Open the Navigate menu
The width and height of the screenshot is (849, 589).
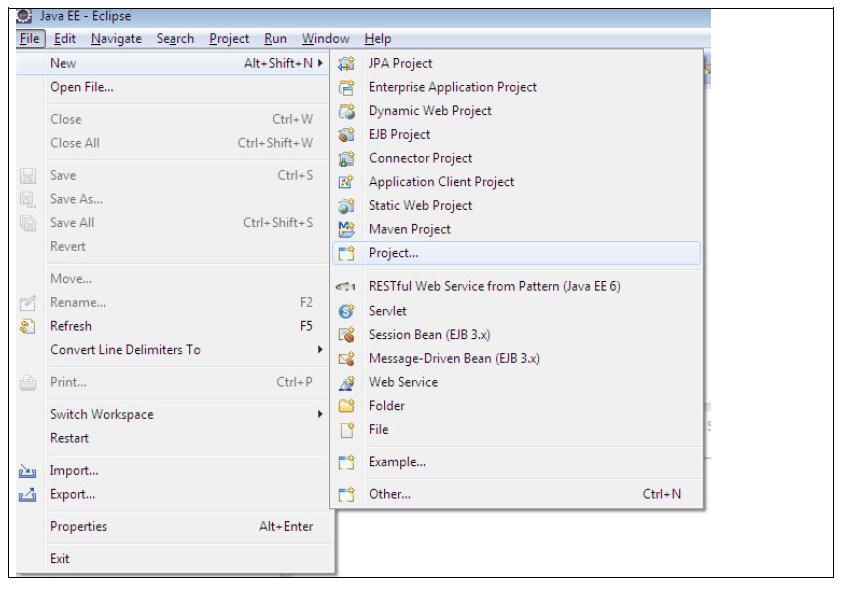[x=116, y=39]
